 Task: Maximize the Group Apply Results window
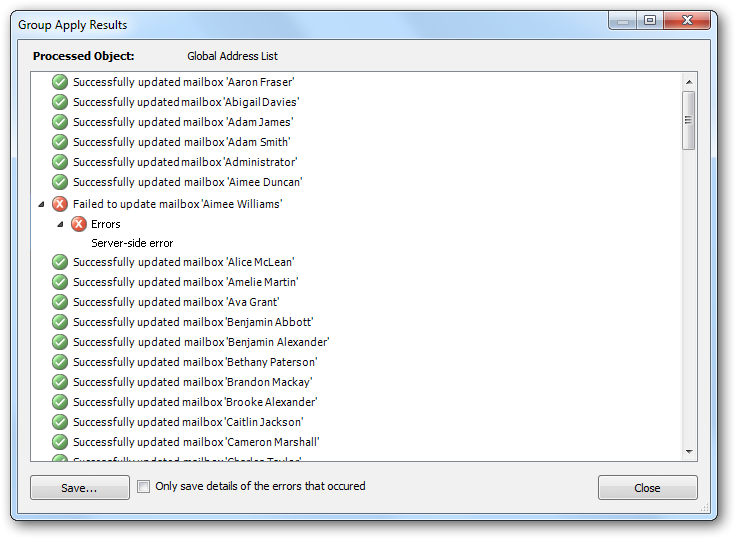tap(650, 20)
